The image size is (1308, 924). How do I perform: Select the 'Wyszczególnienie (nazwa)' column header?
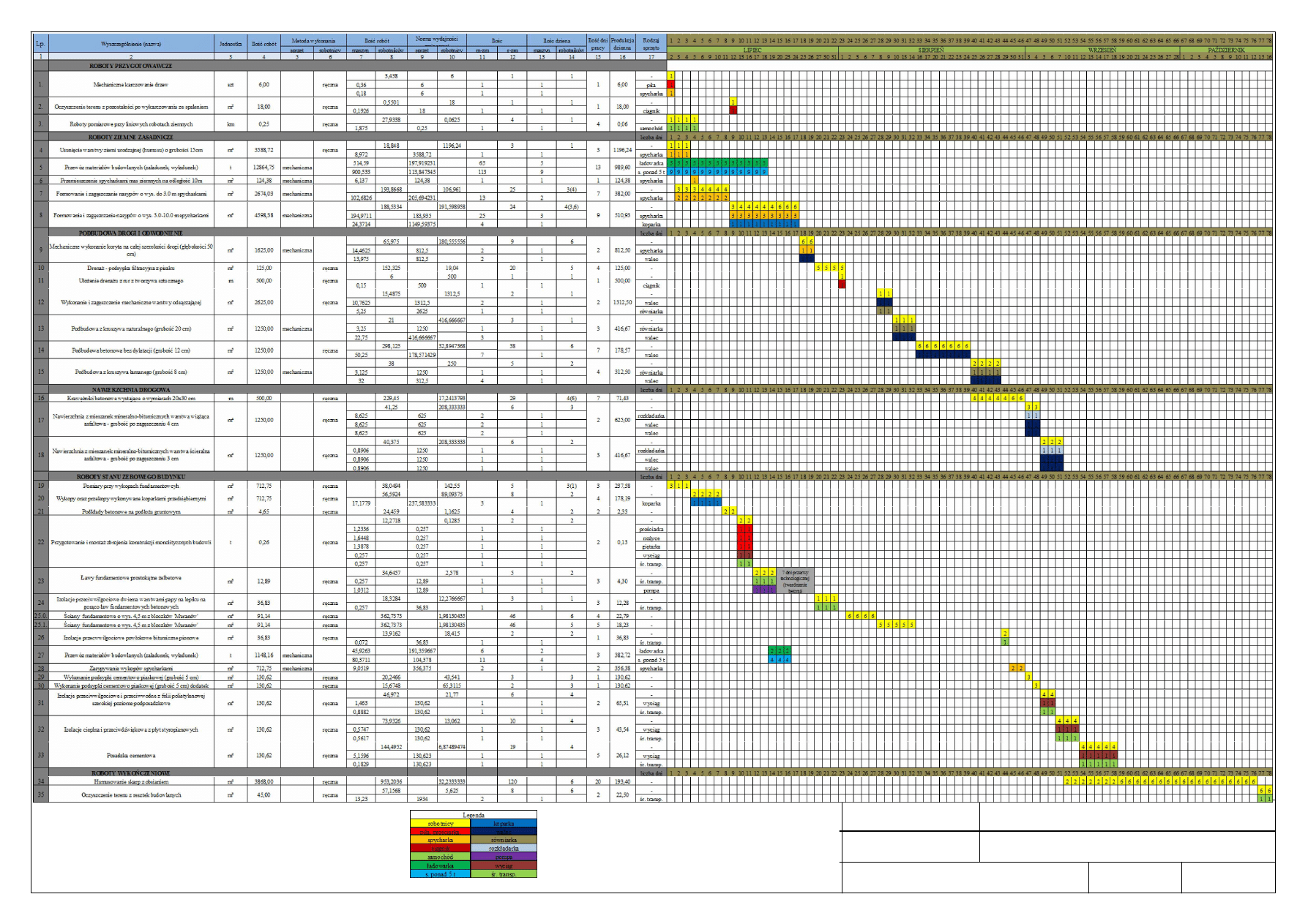(x=131, y=44)
